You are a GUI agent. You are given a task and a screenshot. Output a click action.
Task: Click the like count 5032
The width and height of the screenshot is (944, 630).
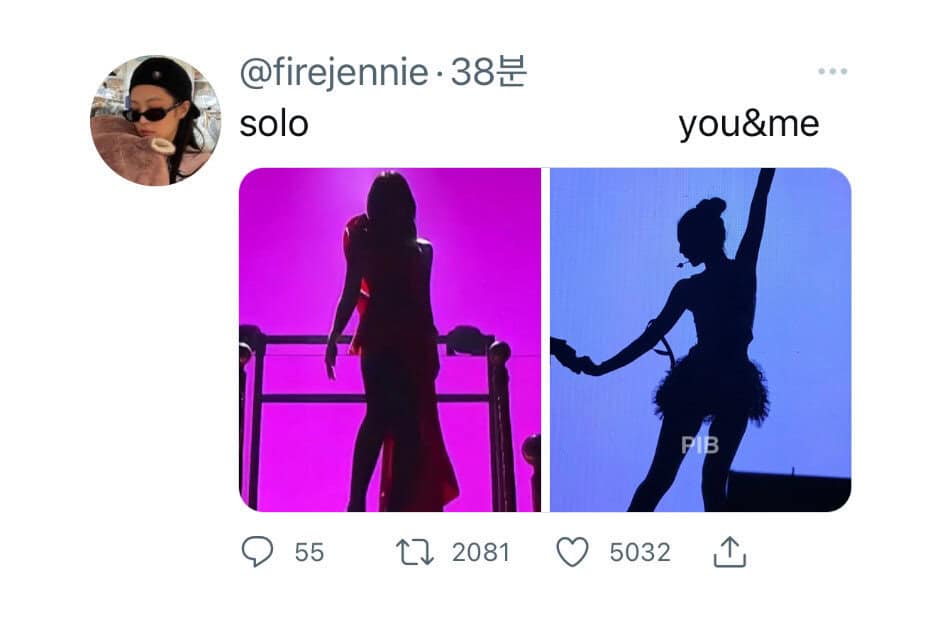(x=639, y=552)
